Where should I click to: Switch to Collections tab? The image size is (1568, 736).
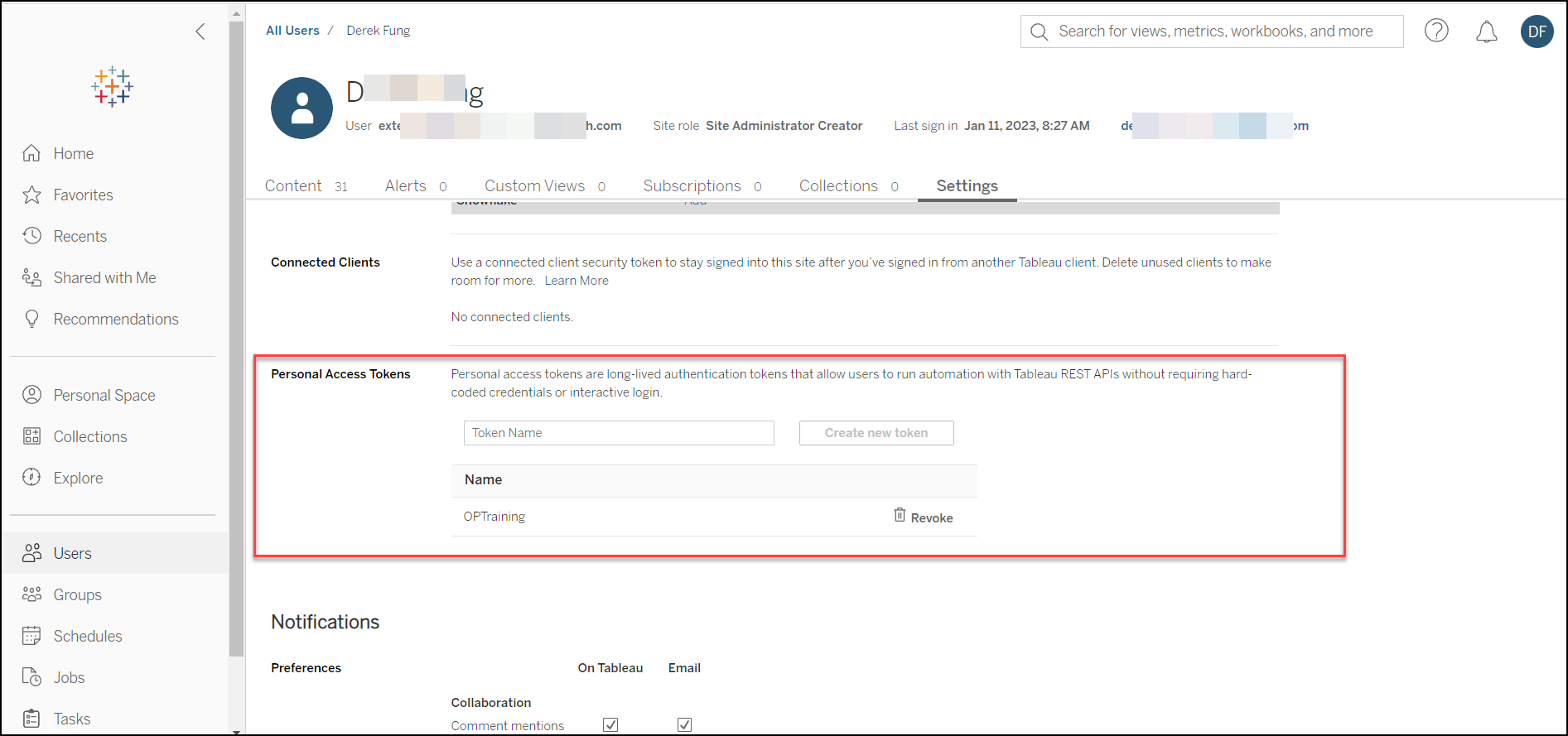point(849,186)
